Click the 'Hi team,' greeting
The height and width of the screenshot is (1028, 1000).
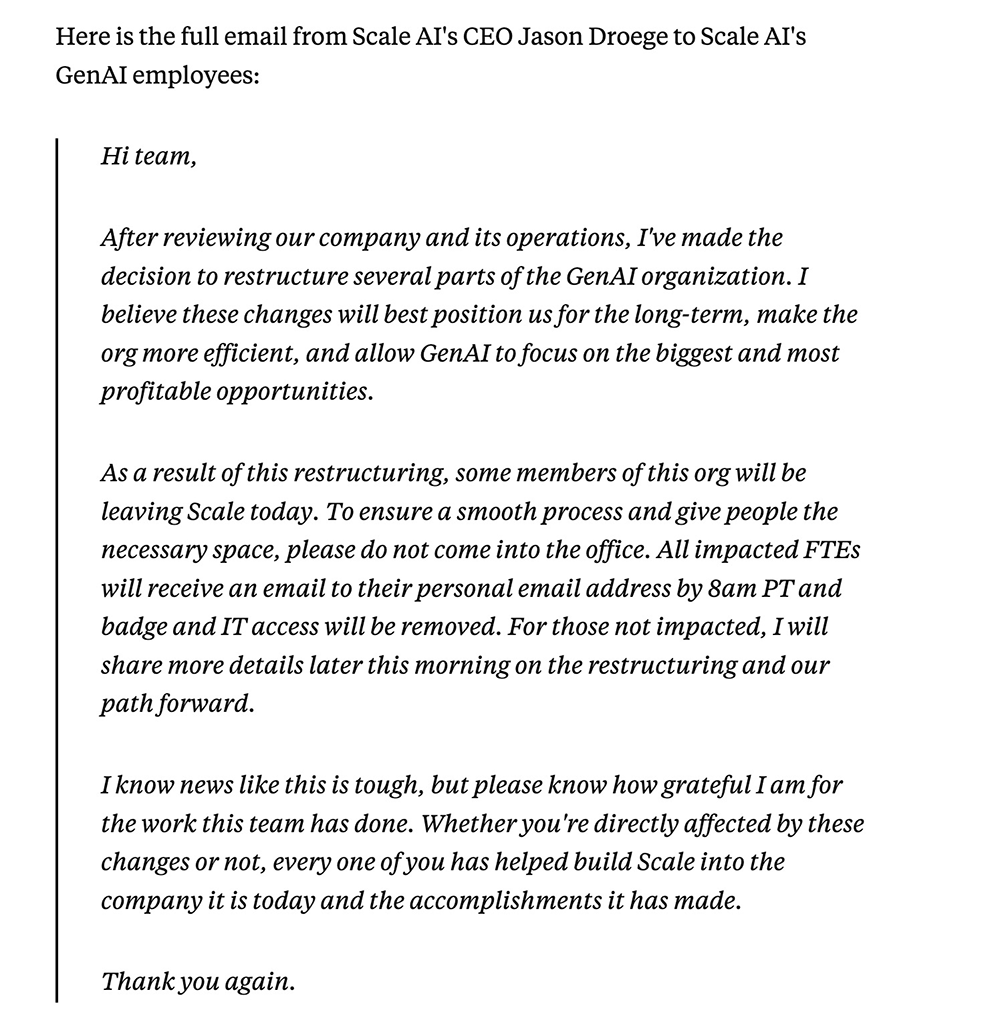[148, 156]
